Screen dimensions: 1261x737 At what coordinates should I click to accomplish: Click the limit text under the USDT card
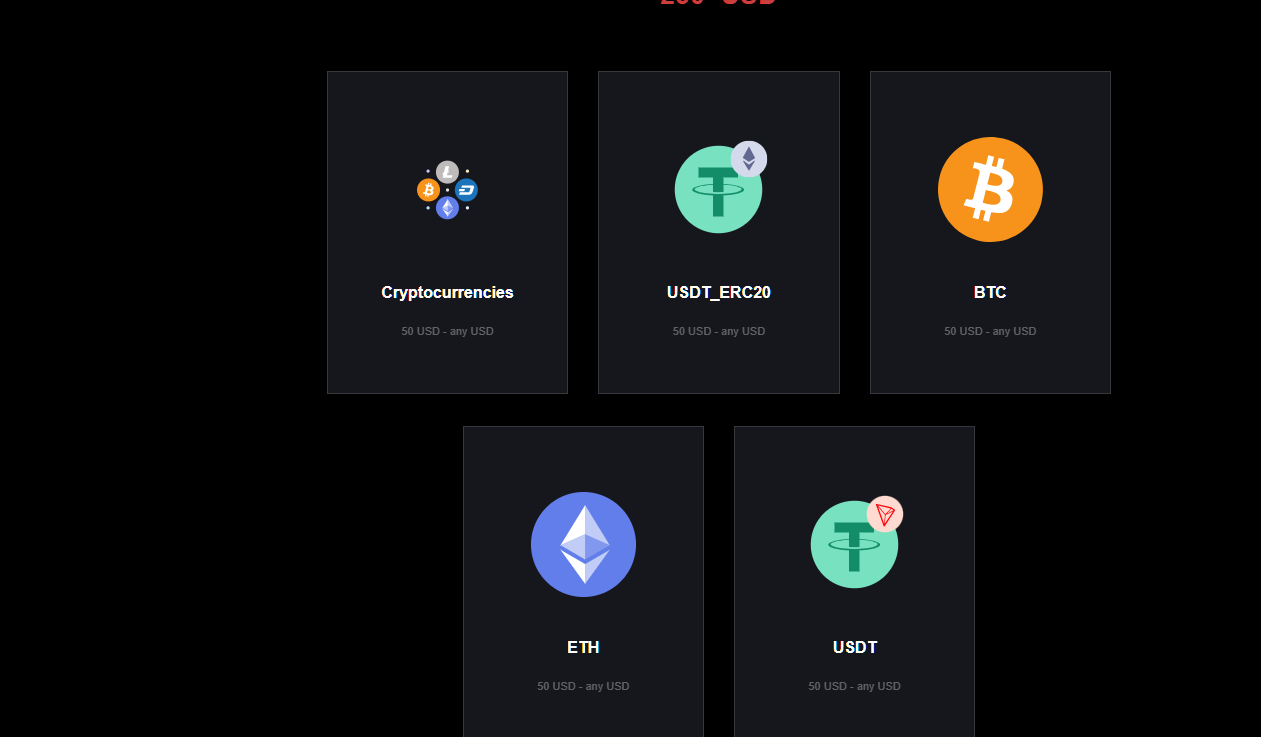pos(855,686)
